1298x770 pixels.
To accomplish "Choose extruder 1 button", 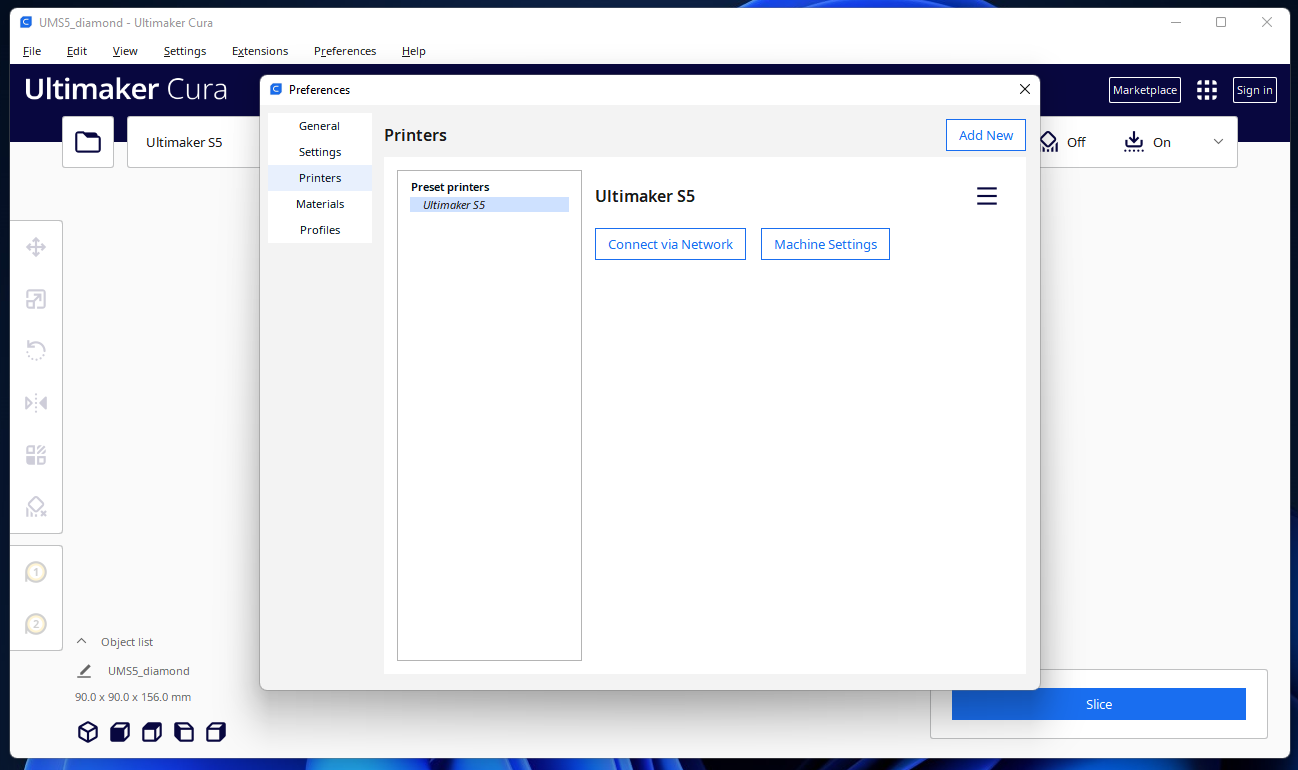I will (x=36, y=573).
